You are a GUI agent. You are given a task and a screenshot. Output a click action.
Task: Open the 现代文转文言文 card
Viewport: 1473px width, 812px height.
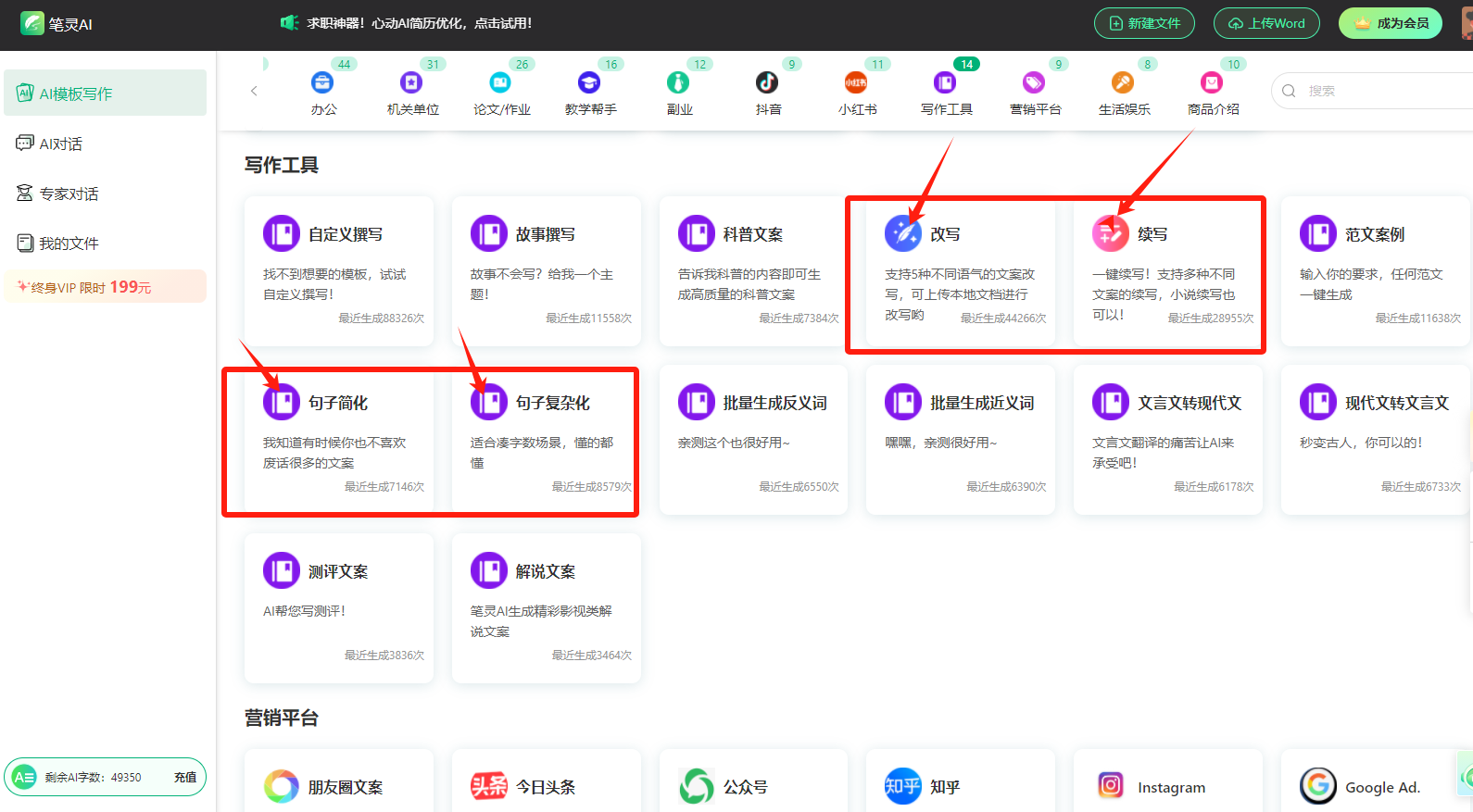click(x=1376, y=441)
